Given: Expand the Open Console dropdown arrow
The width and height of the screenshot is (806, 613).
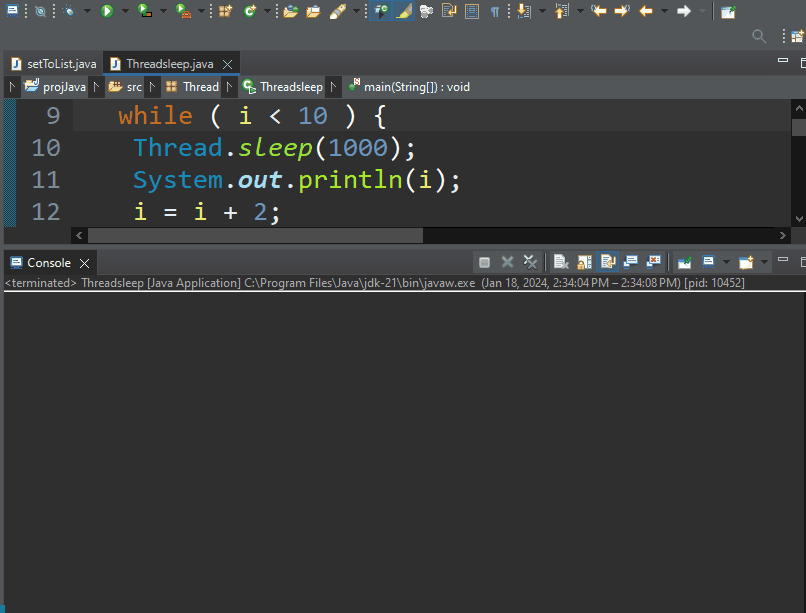Looking at the screenshot, I should click(x=765, y=262).
